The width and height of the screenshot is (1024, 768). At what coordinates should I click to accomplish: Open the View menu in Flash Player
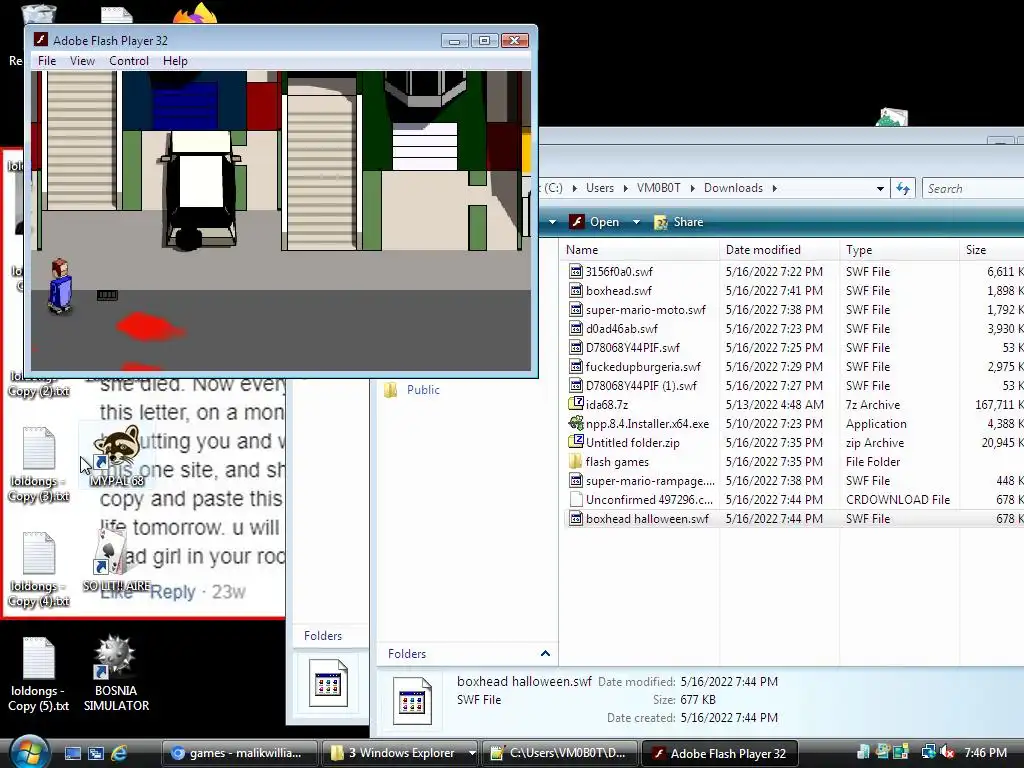[x=82, y=61]
